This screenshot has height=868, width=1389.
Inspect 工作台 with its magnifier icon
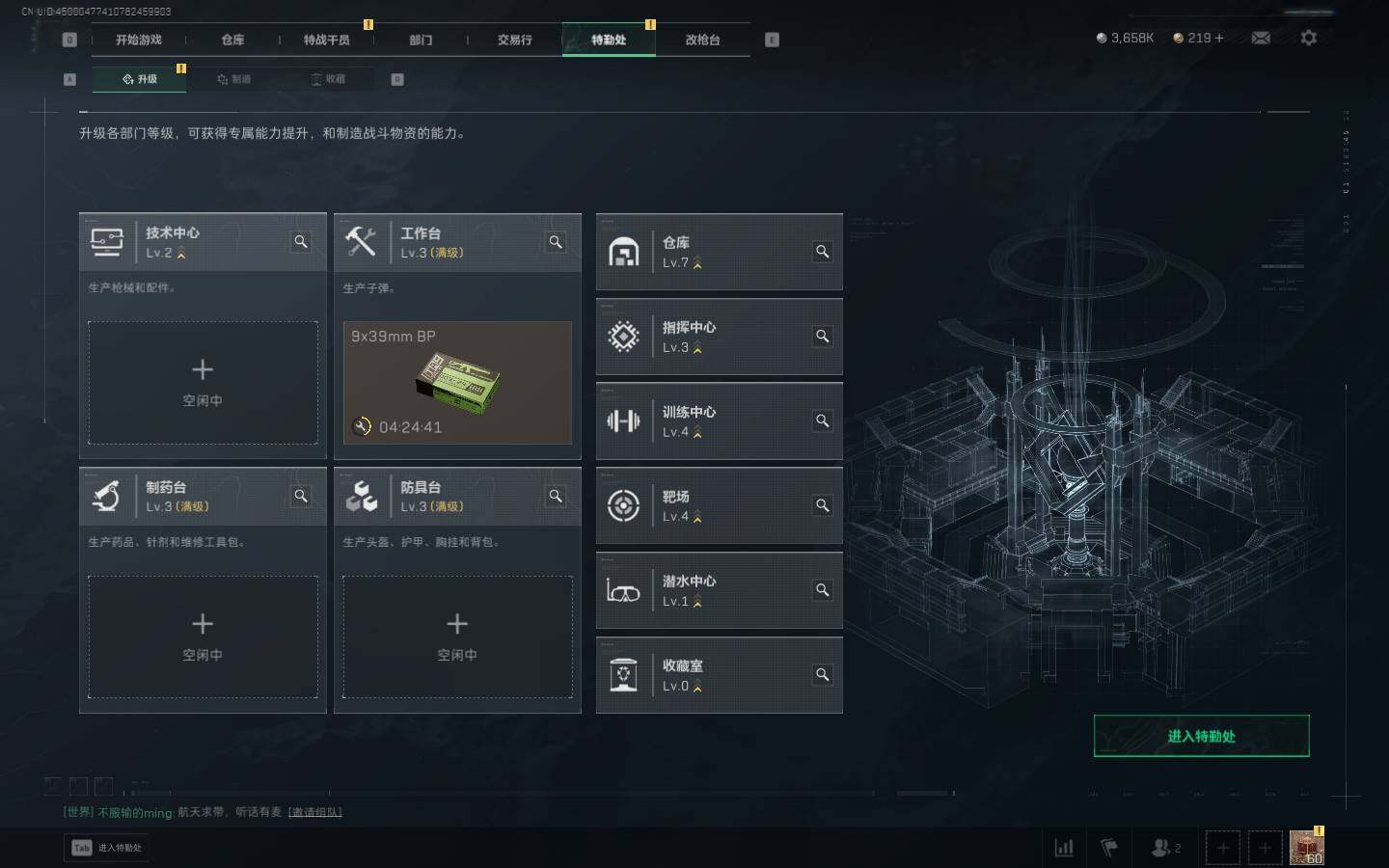click(556, 242)
